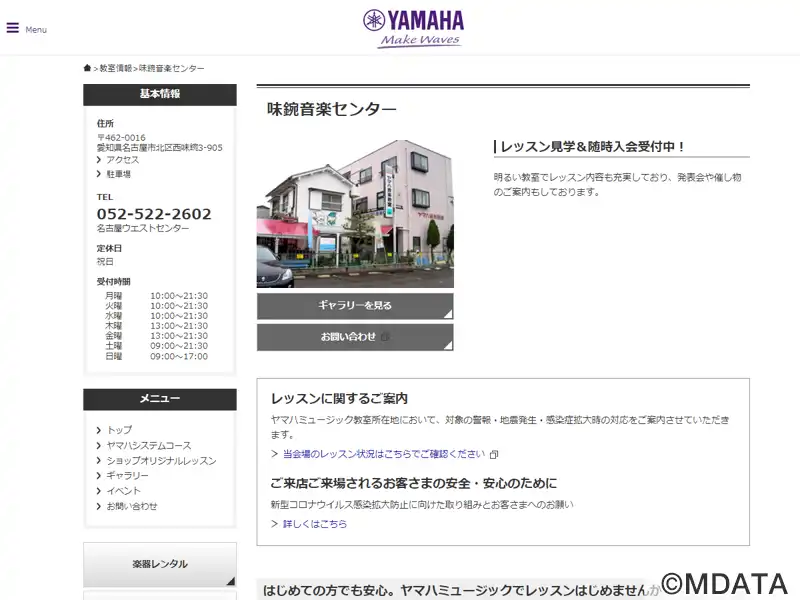The width and height of the screenshot is (800, 600).
Task: Open the 駐車場 link
Action: [x=118, y=174]
